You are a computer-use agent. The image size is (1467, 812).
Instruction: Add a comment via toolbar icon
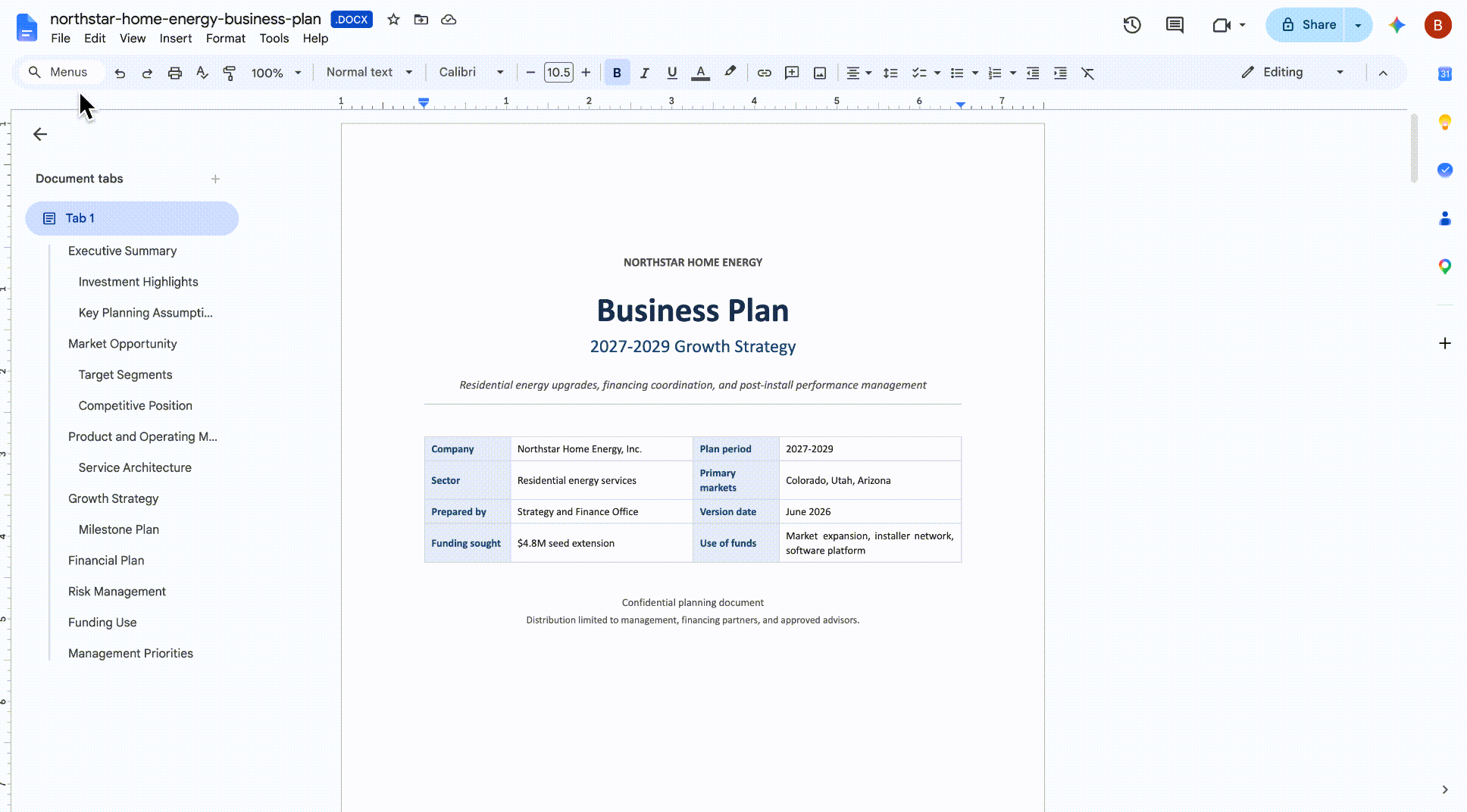point(792,73)
